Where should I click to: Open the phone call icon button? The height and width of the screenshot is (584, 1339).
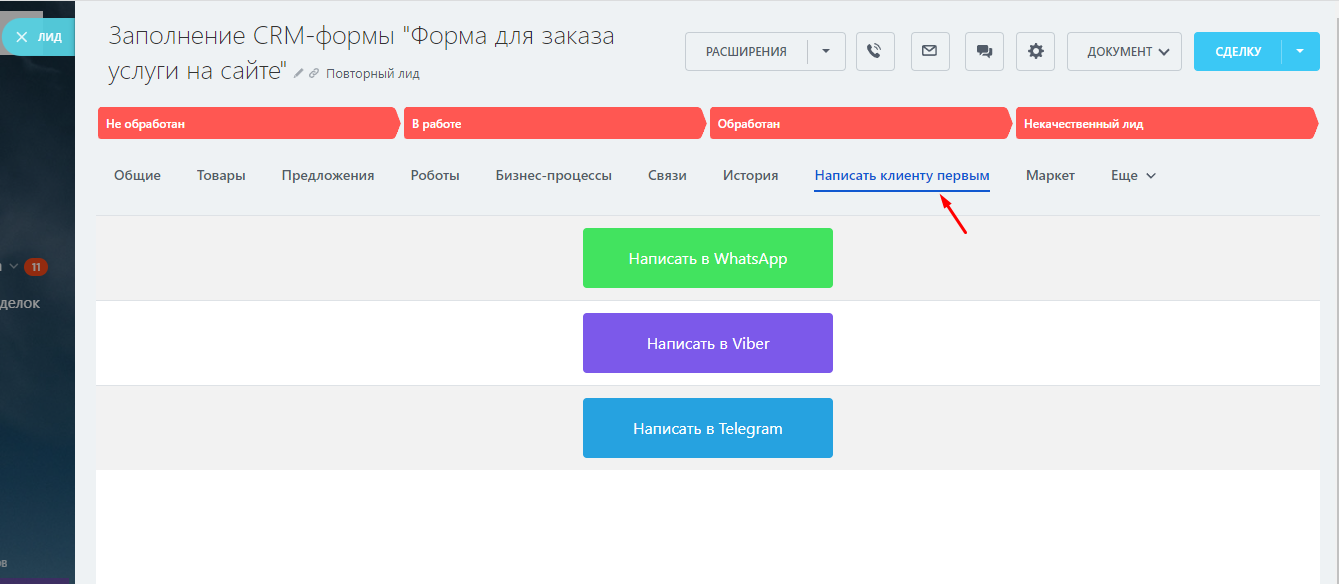875,51
